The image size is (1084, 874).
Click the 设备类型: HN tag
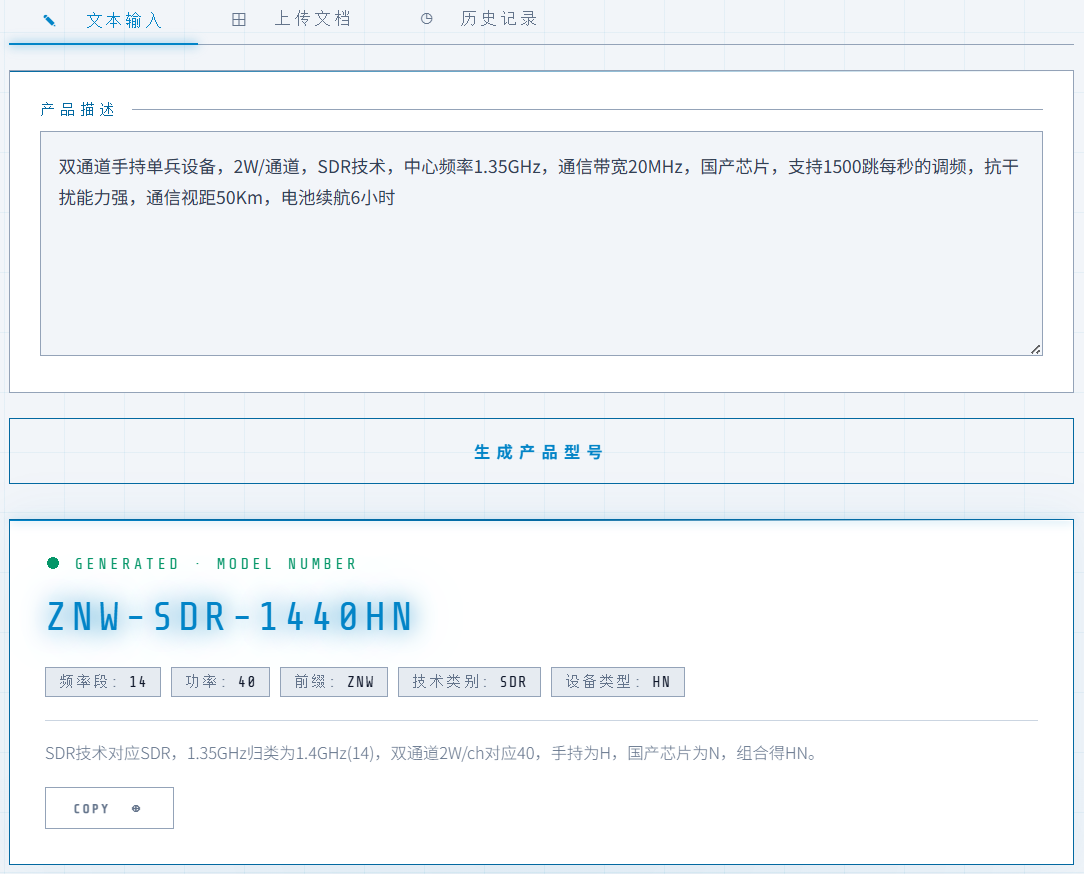tap(618, 682)
